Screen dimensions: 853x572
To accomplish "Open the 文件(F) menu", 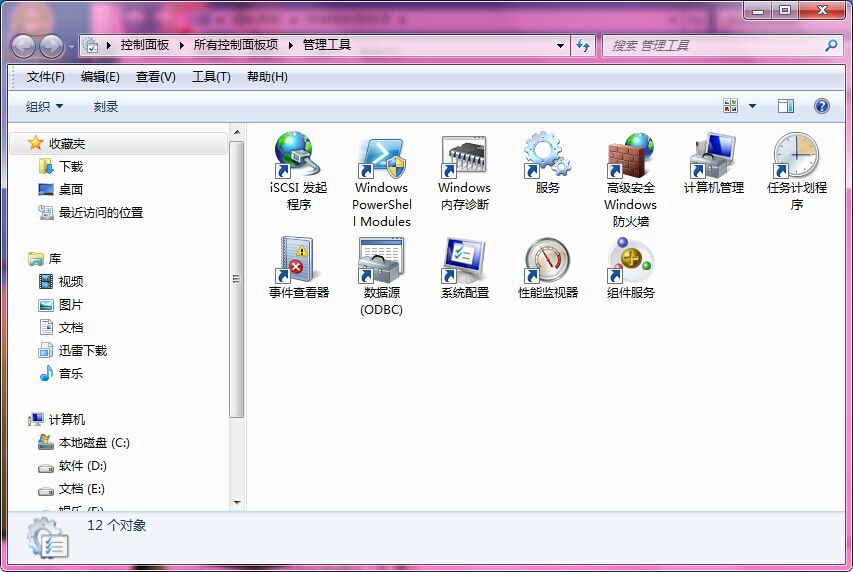I will 46,77.
